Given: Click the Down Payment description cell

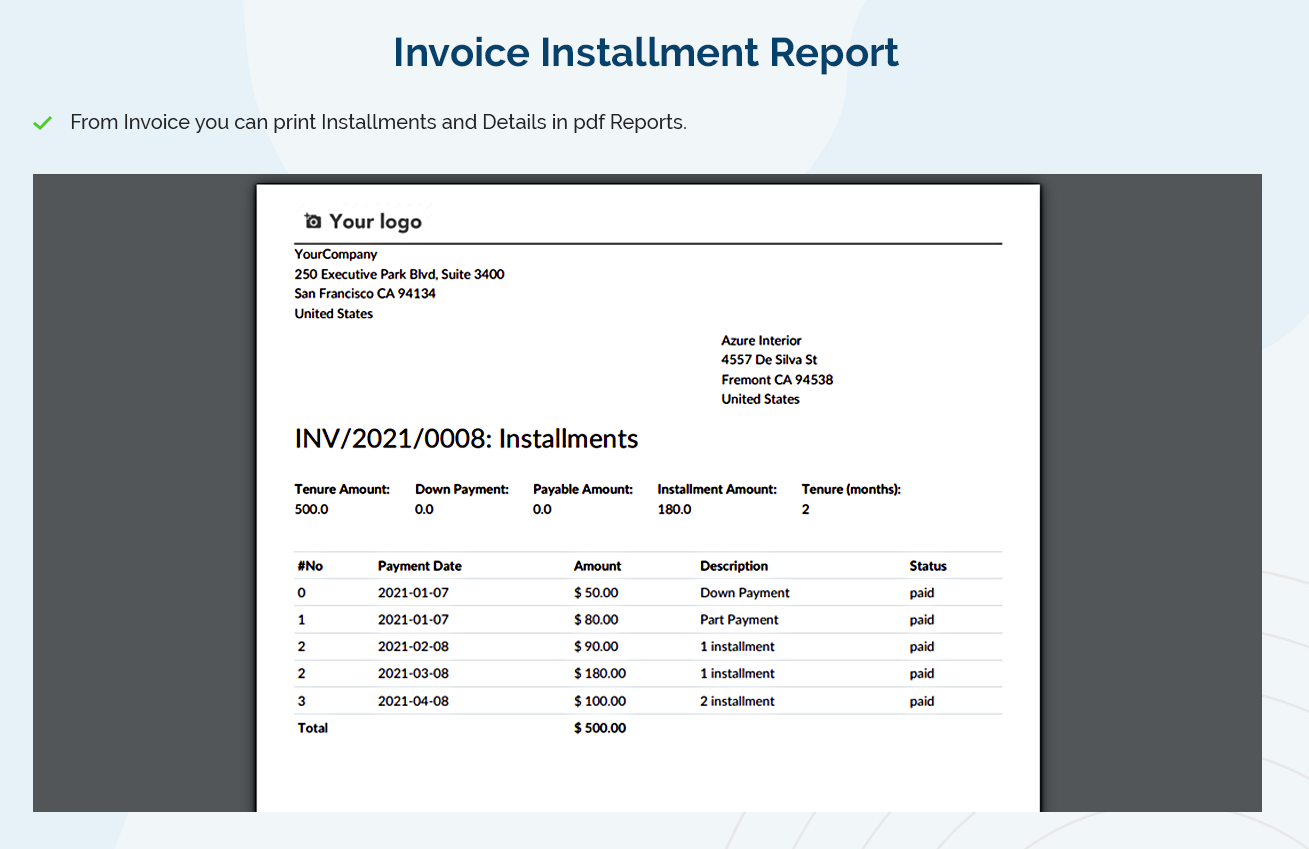Looking at the screenshot, I should [745, 593].
